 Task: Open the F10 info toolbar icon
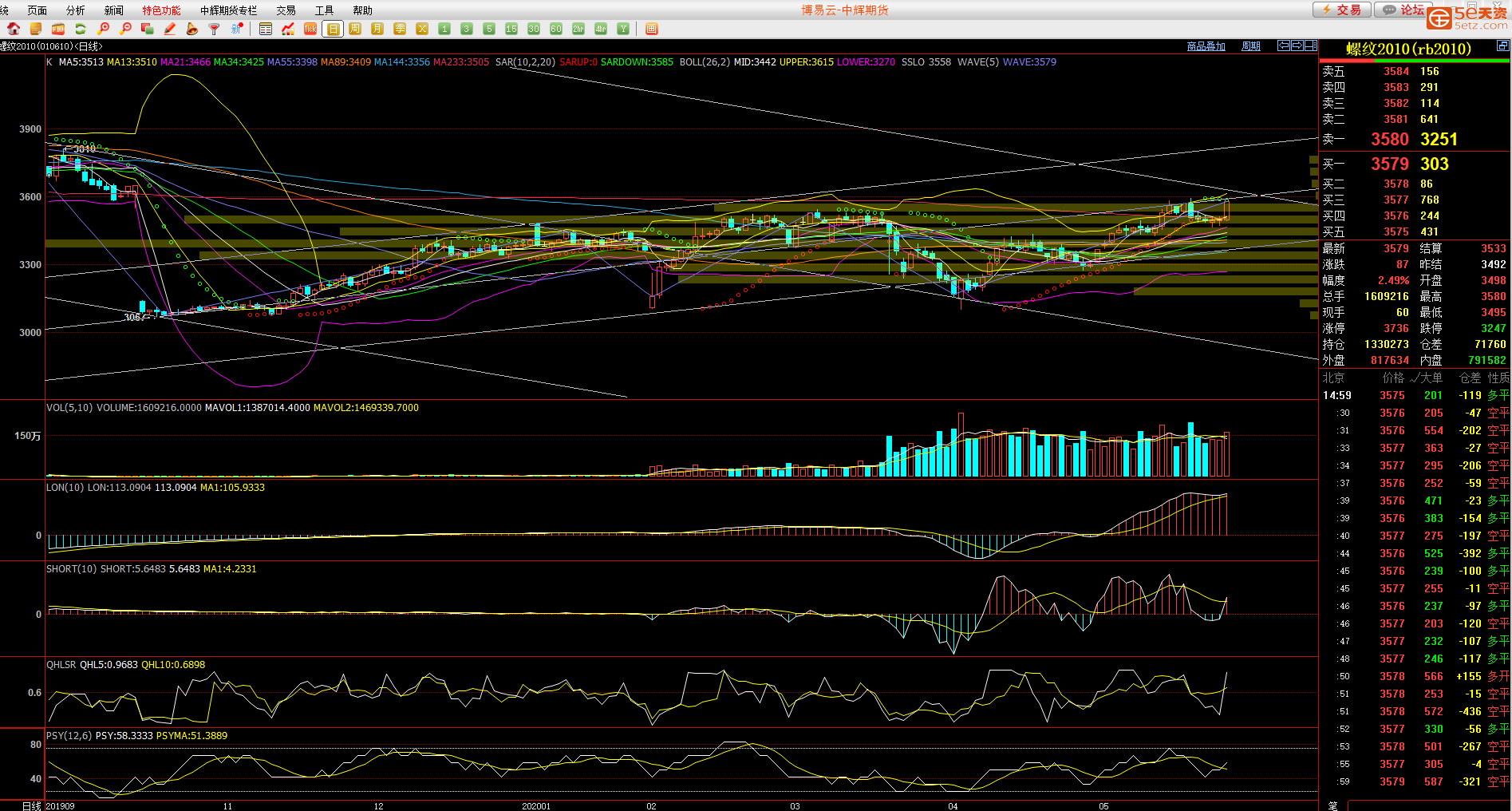58,29
